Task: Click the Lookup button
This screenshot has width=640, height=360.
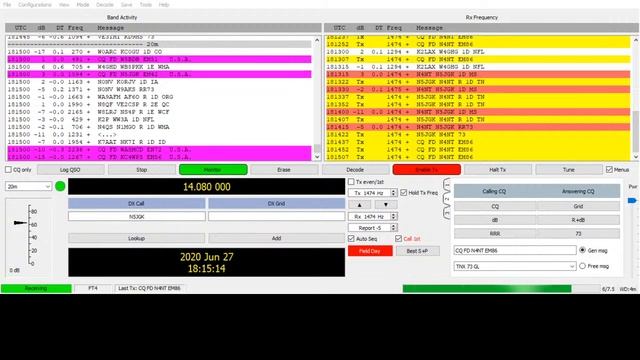Action: click(136, 238)
